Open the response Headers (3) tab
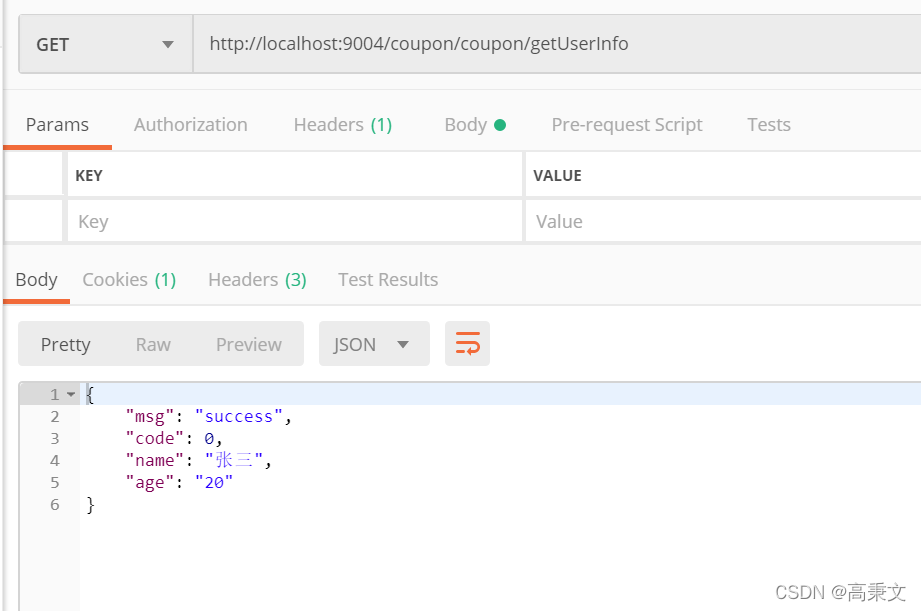The height and width of the screenshot is (611, 921). tap(257, 280)
